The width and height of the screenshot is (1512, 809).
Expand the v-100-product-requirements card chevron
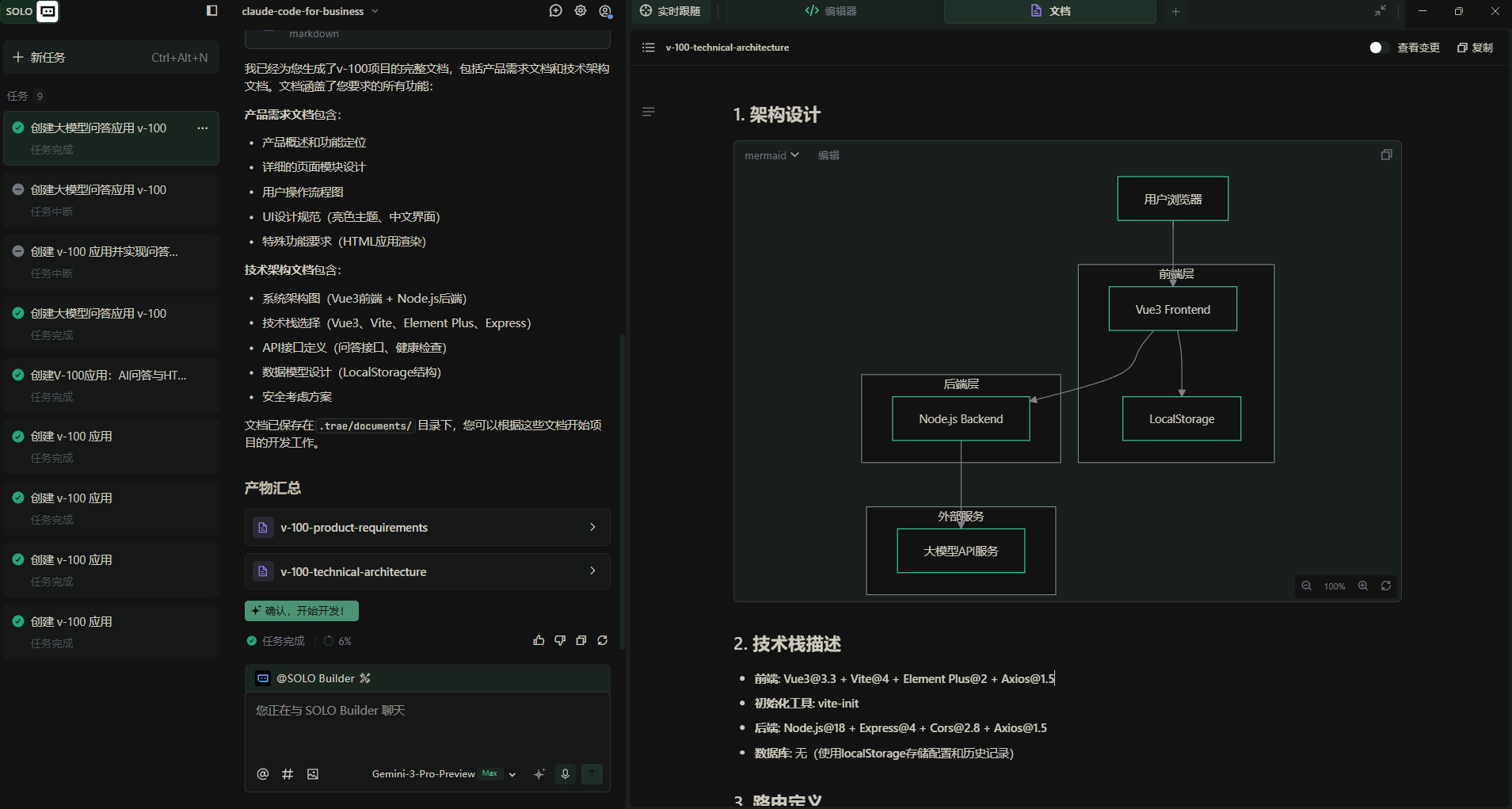pyautogui.click(x=592, y=527)
